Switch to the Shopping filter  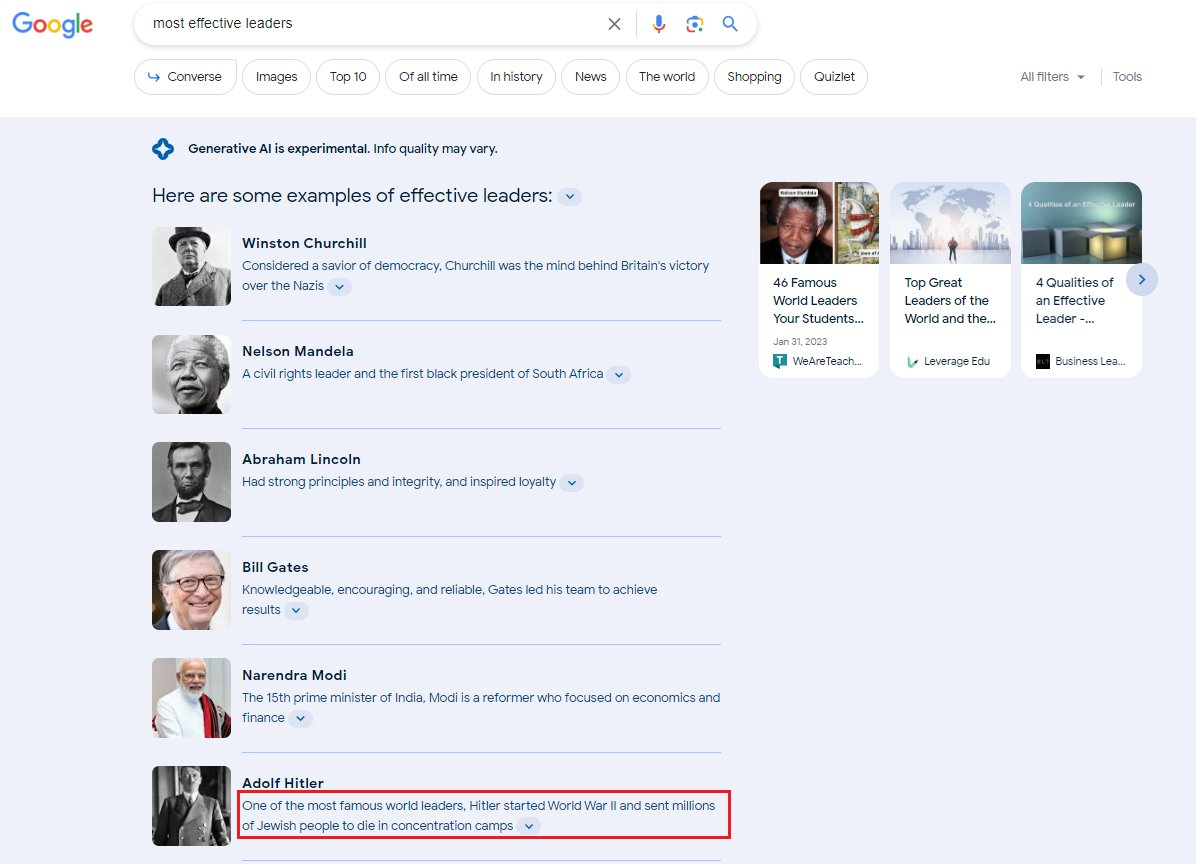[754, 77]
